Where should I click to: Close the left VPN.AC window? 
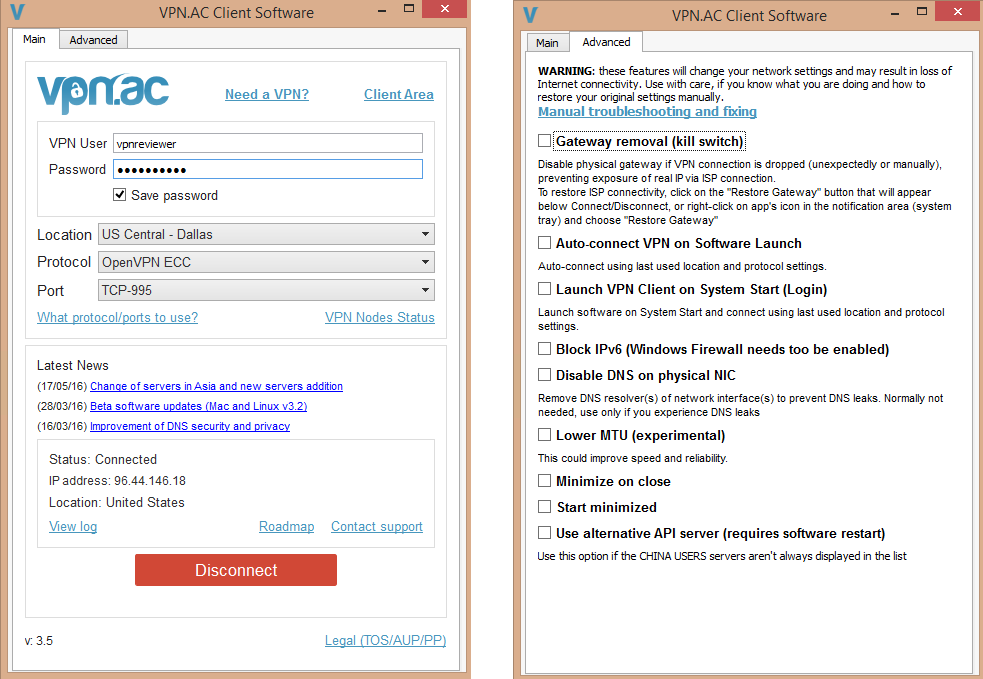[444, 9]
